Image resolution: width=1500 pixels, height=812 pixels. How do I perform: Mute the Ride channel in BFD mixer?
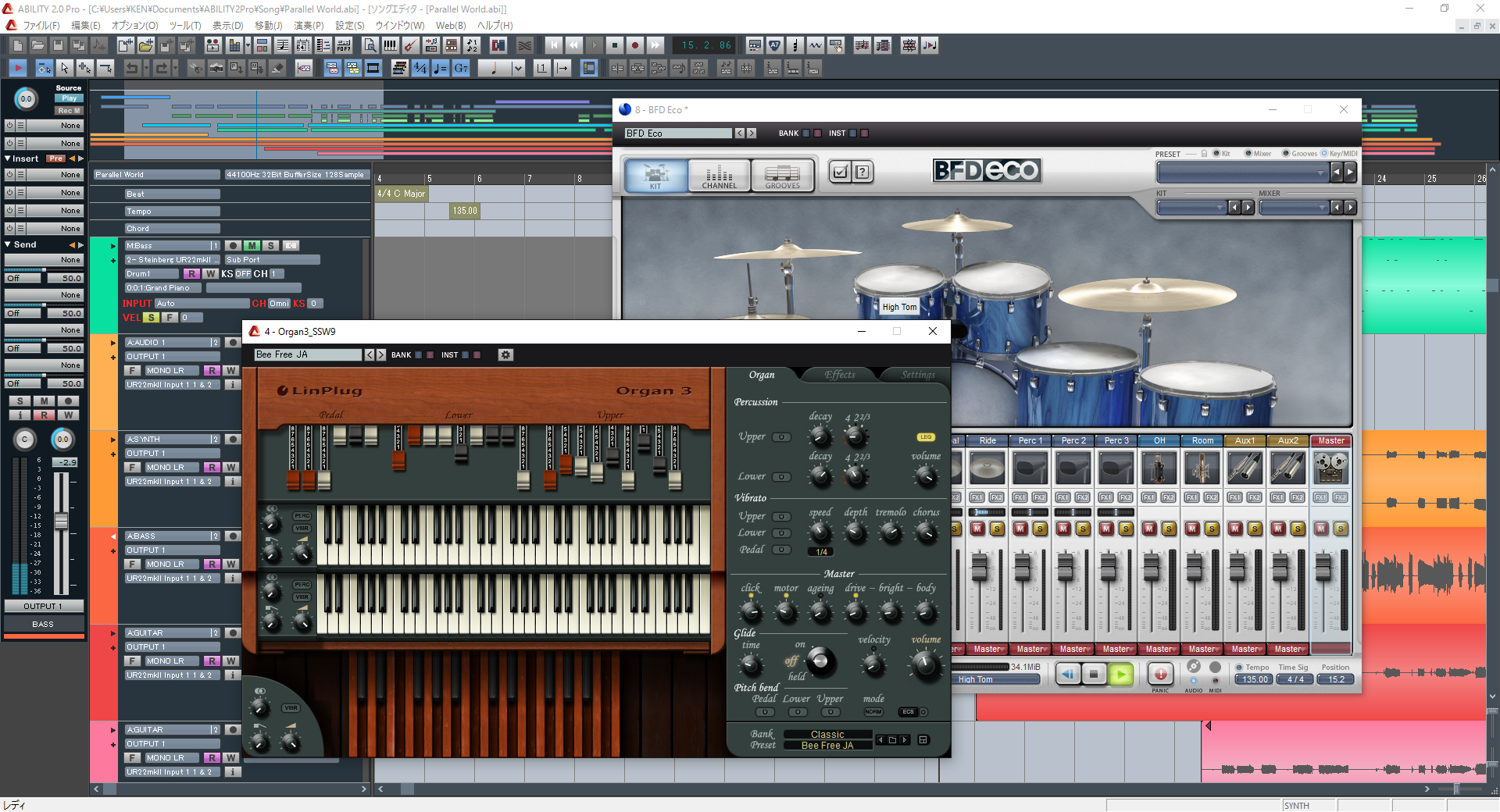977,529
